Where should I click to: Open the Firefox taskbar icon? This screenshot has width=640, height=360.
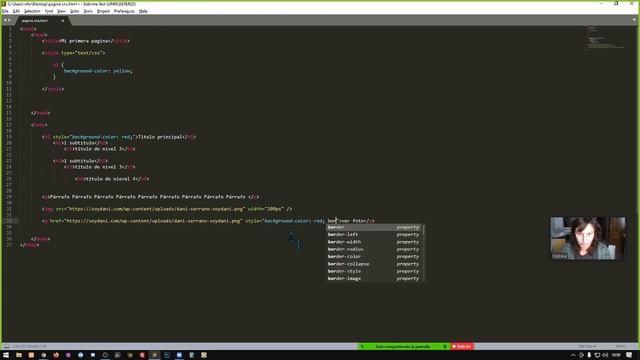[x=56, y=356]
